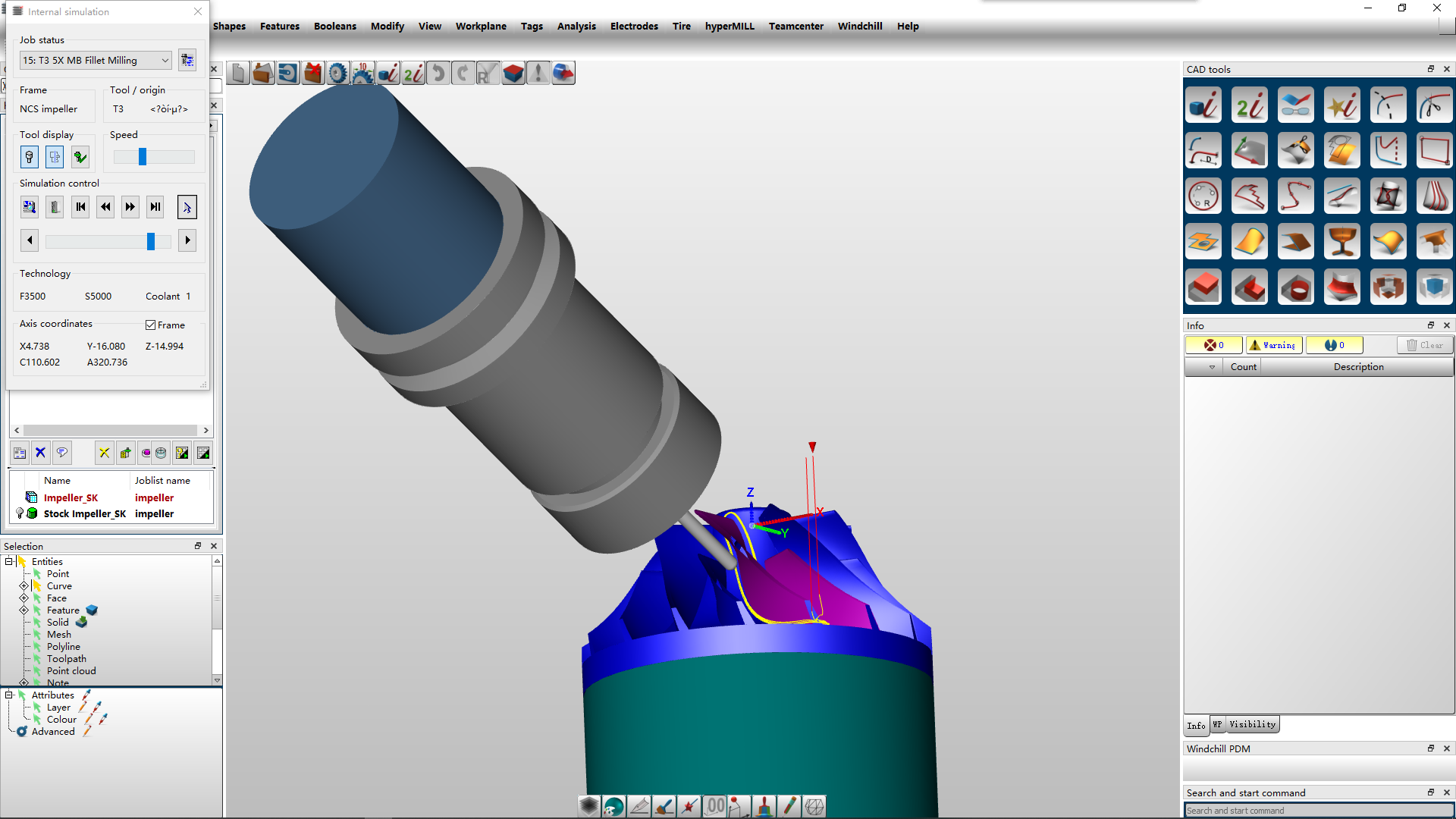The width and height of the screenshot is (1456, 819).
Task: Select the circle R tool in CAD tools
Action: [1203, 196]
